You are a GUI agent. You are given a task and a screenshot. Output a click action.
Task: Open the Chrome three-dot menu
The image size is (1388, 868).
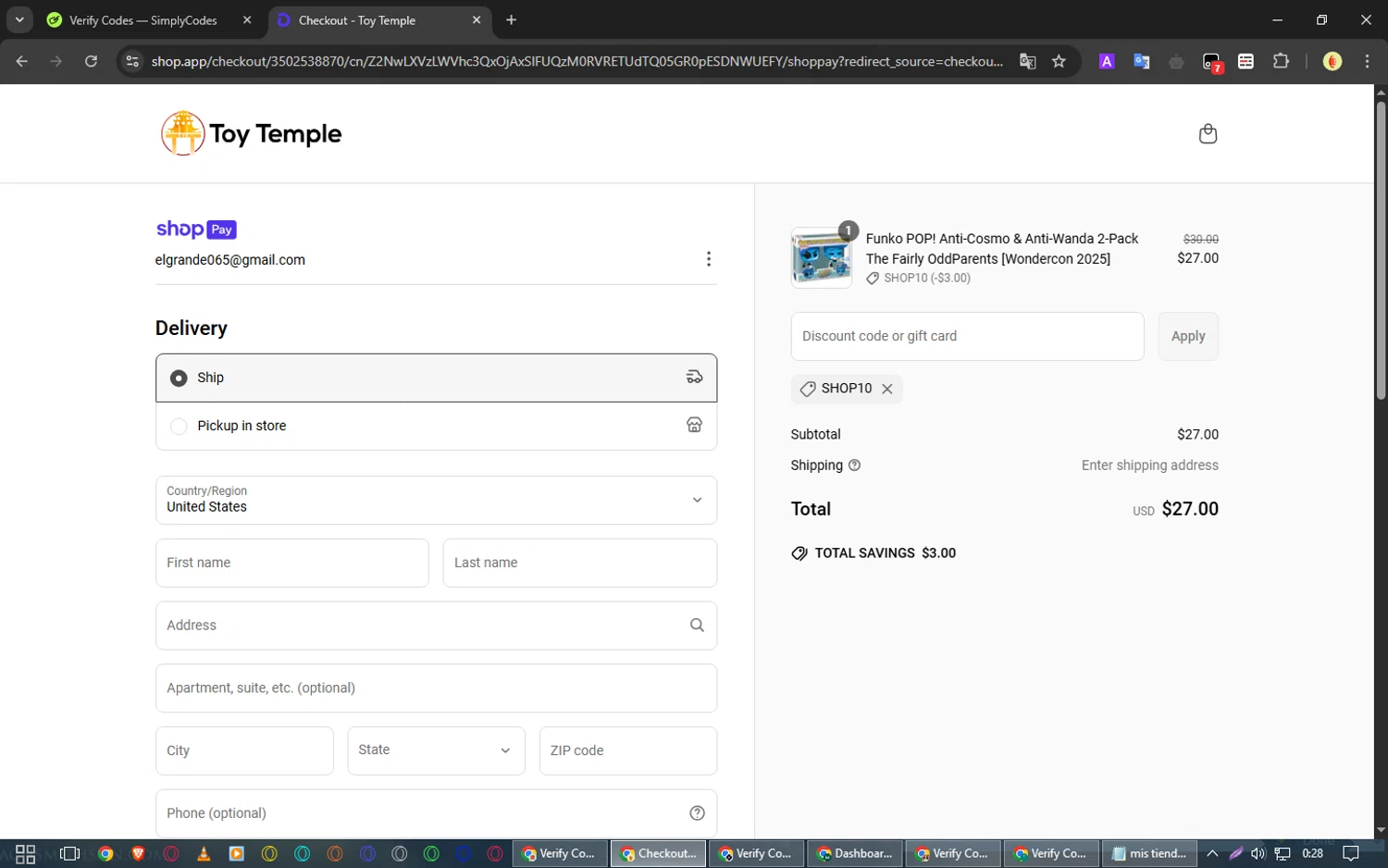(x=1368, y=61)
